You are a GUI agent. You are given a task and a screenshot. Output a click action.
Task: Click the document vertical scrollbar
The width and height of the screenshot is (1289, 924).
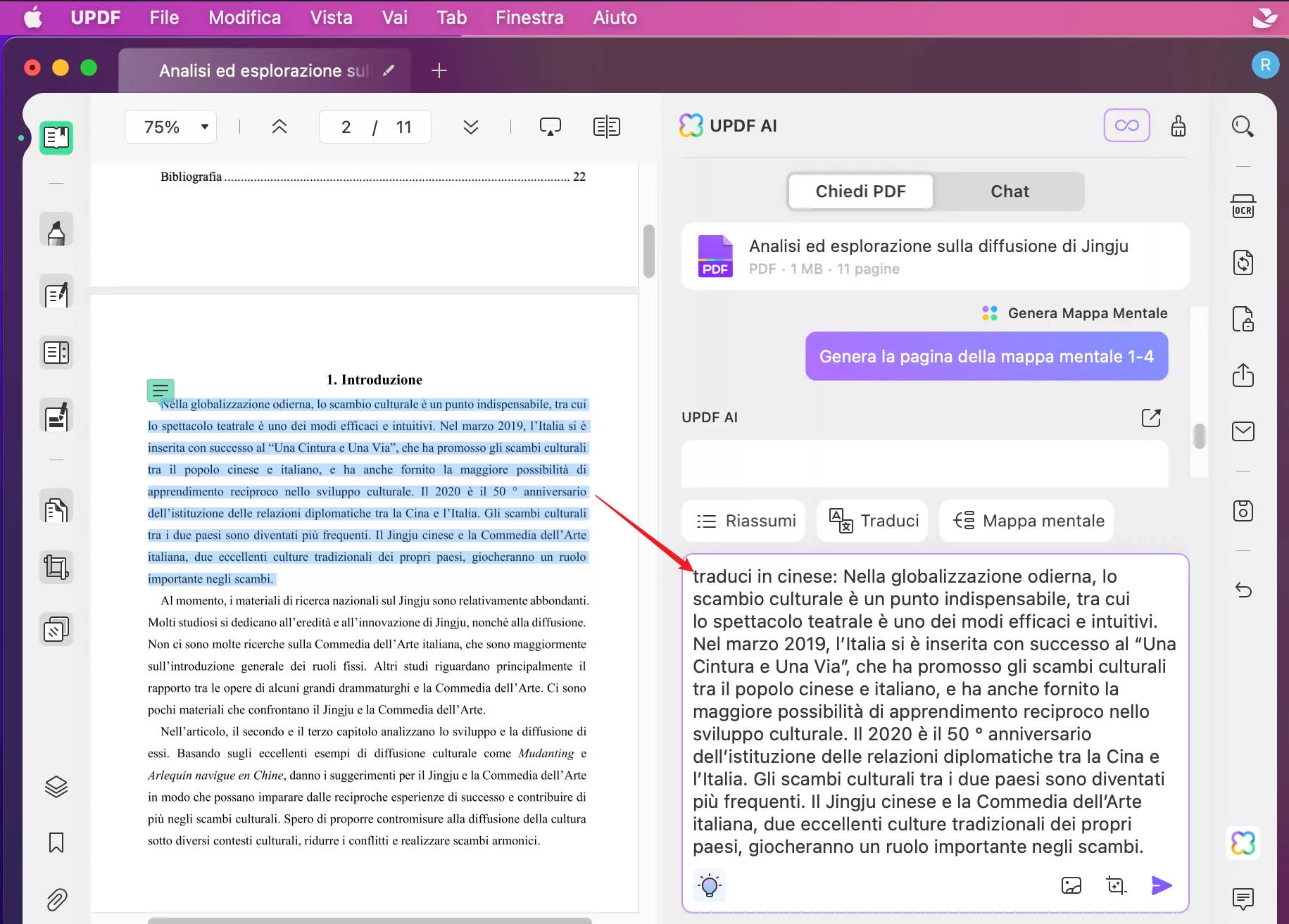648,251
